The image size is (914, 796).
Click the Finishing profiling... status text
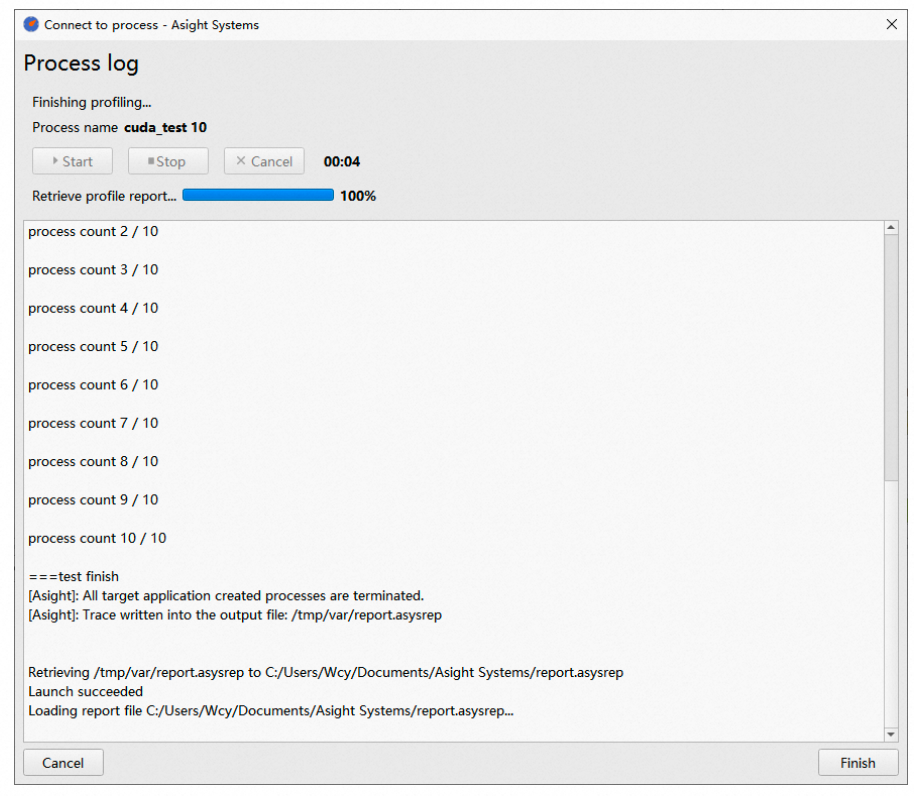[x=92, y=103]
